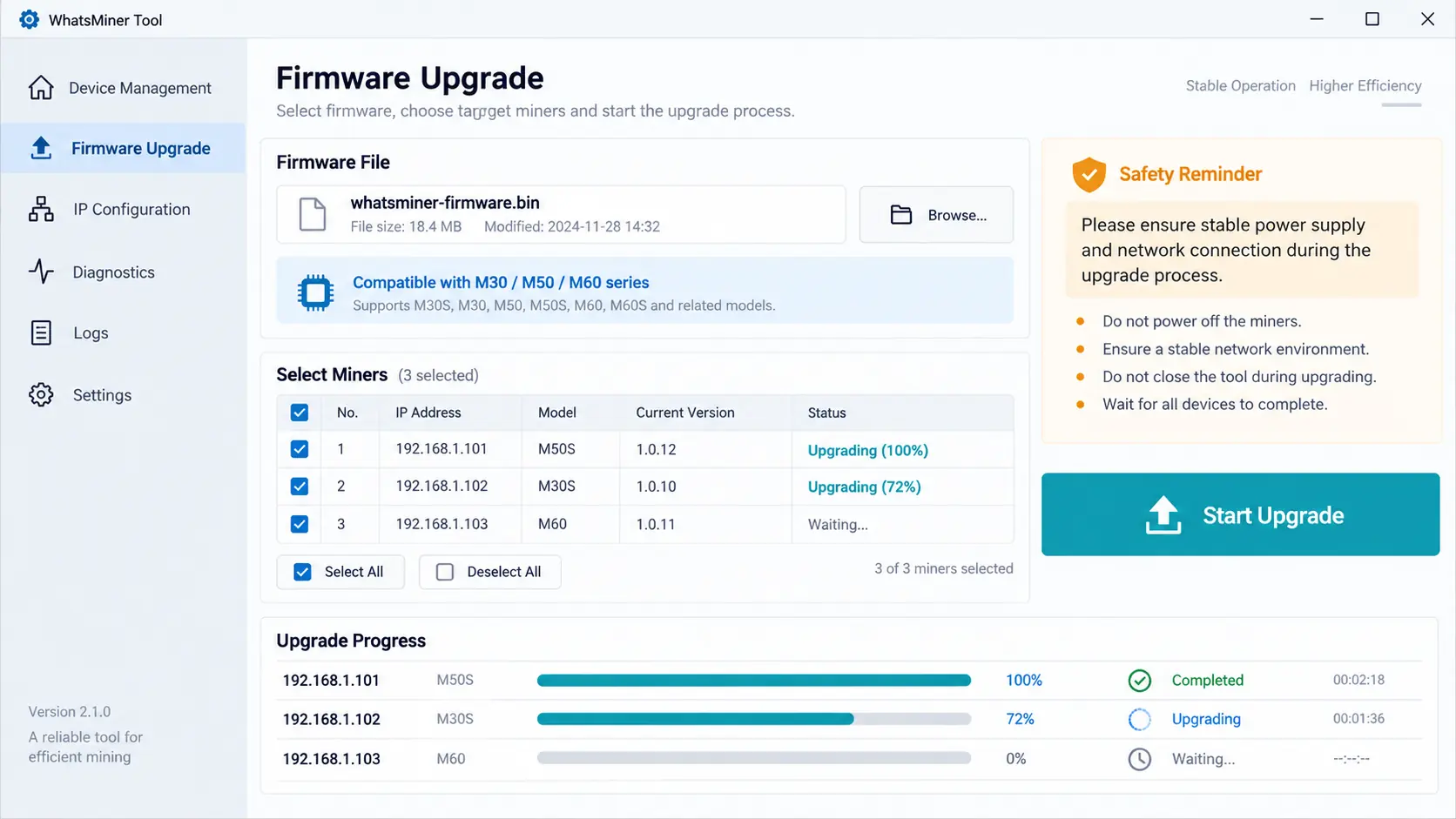The image size is (1456, 819).
Task: Click the folder icon in Browse button
Action: (x=901, y=215)
